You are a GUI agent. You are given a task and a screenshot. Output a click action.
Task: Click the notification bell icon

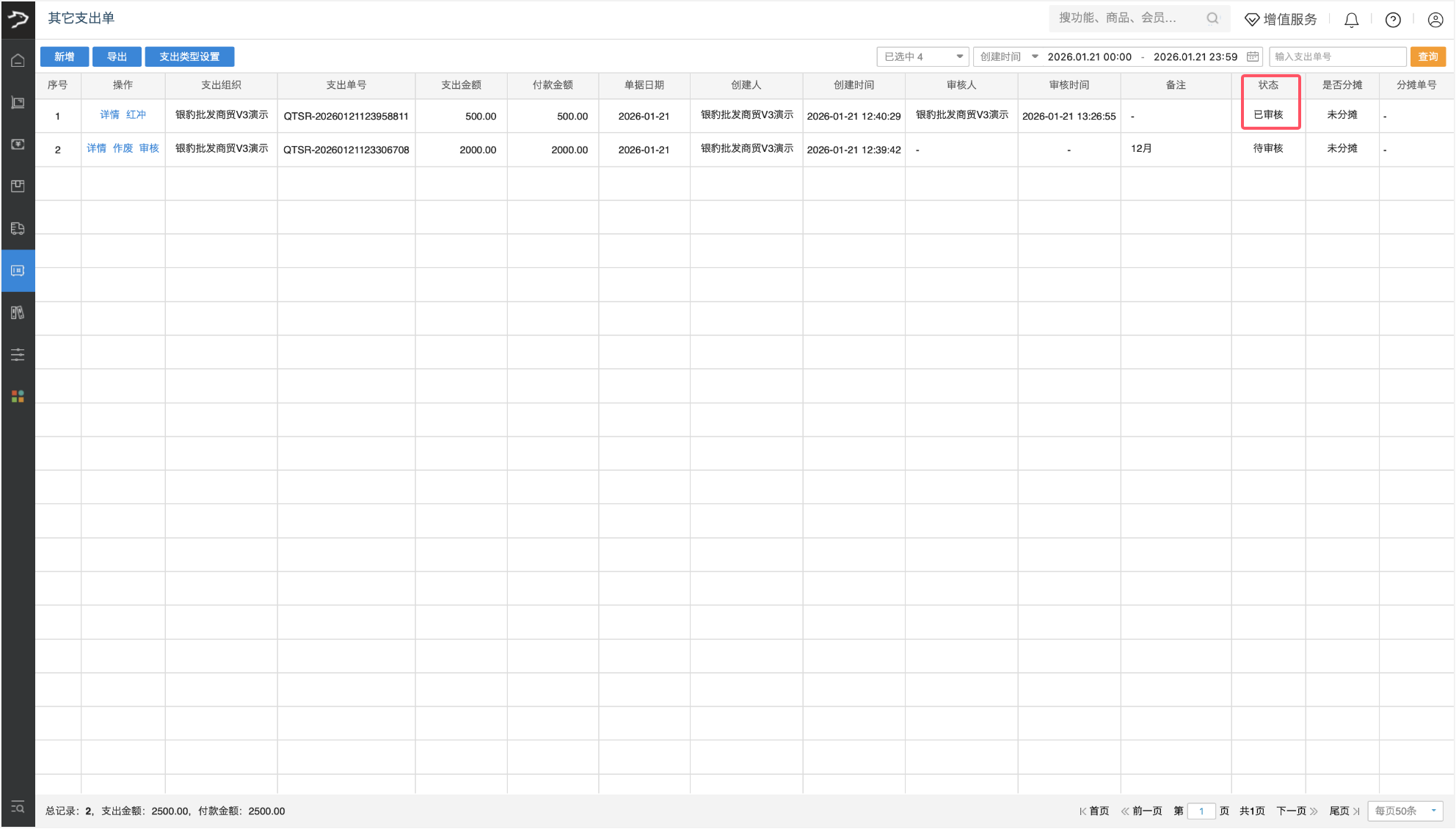1351,20
